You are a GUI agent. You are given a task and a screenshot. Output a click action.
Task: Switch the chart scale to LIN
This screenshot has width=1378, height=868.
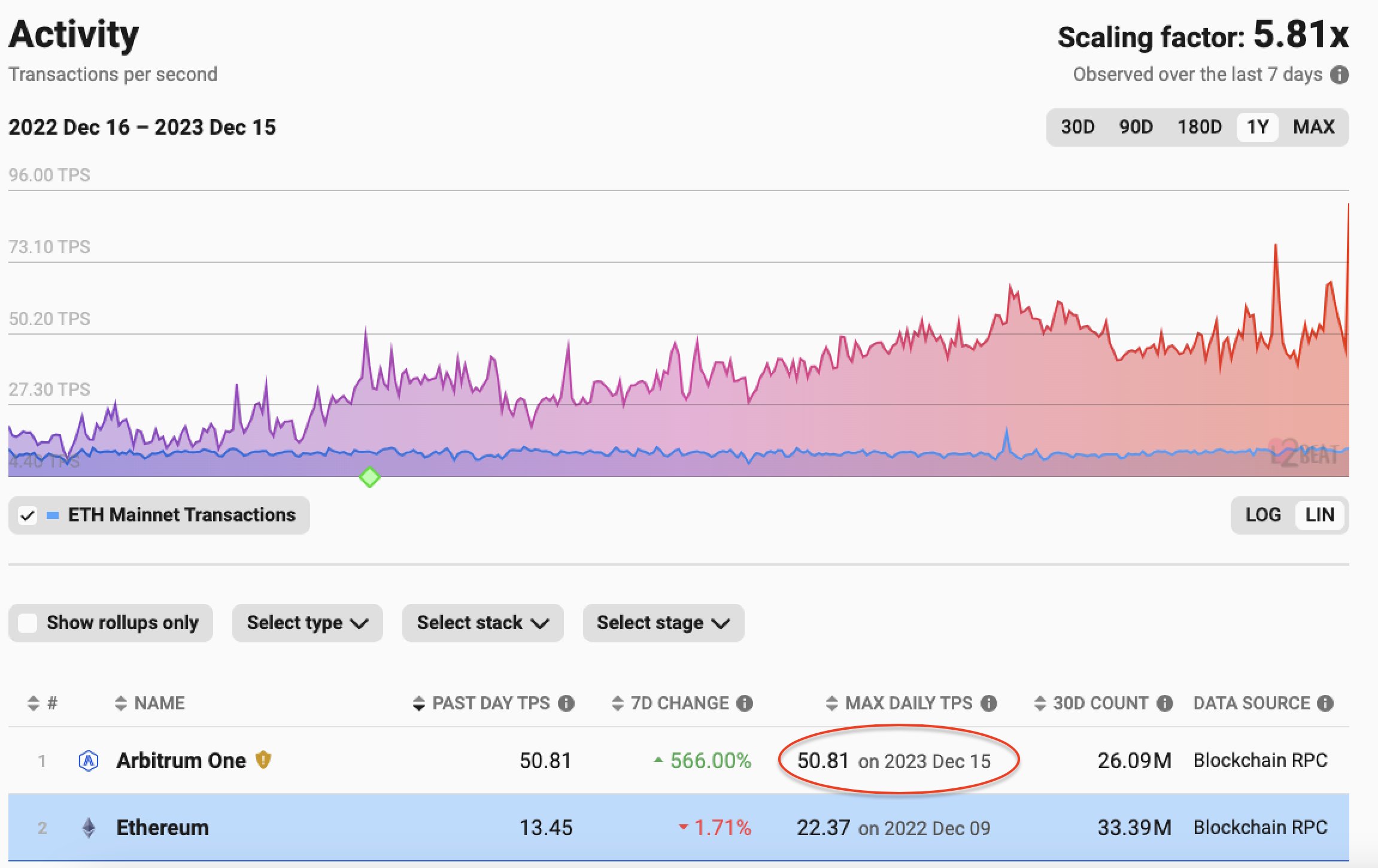pos(1320,515)
